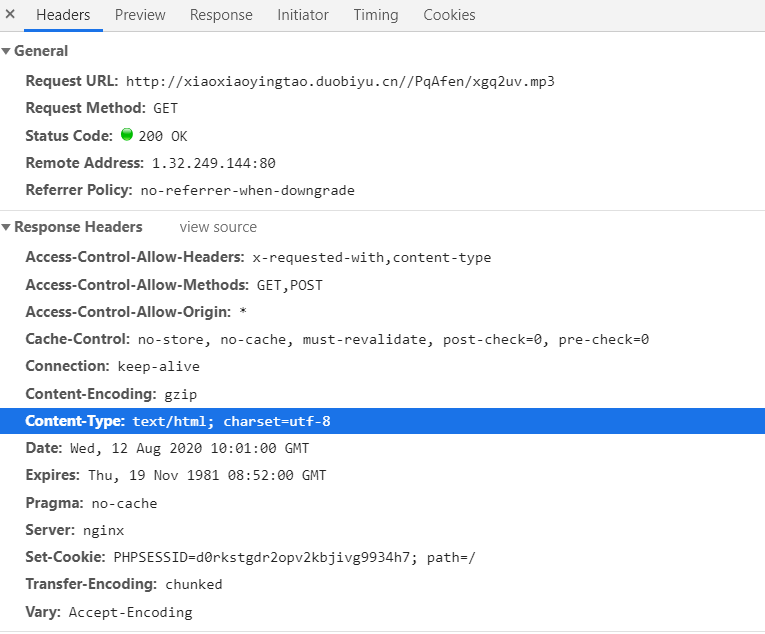This screenshot has height=634, width=765.
Task: Click the view source link
Action: (218, 227)
